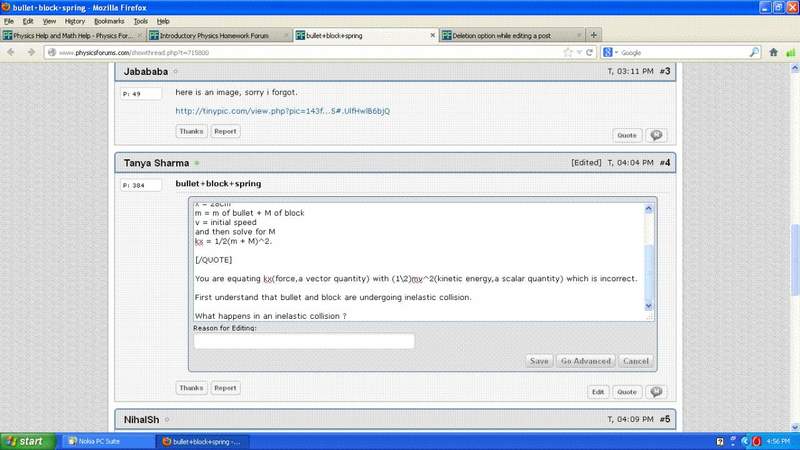Image resolution: width=800 pixels, height=450 pixels.
Task: Click inside the post edit text area
Action: point(418,261)
